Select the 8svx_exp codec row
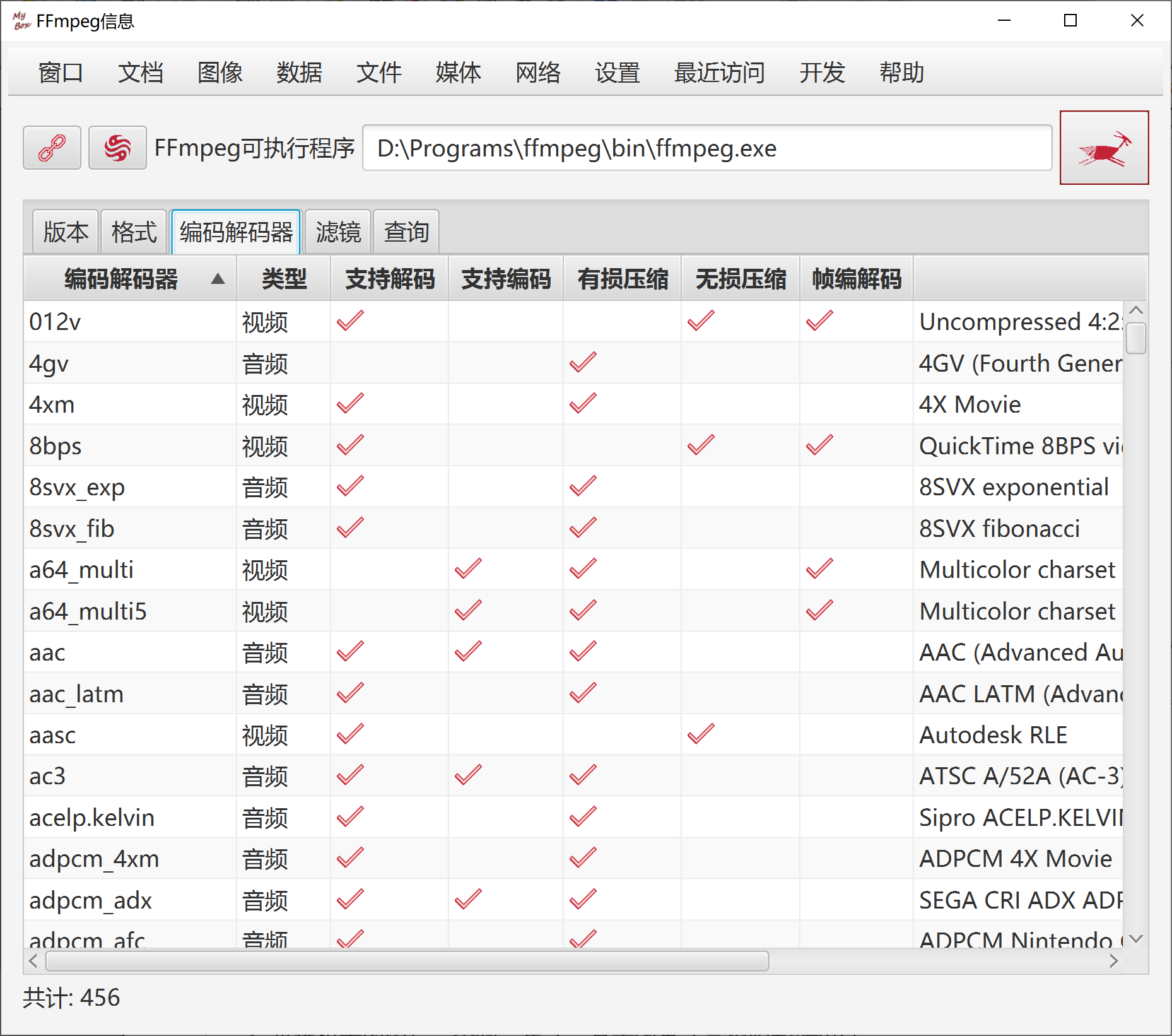 click(573, 487)
